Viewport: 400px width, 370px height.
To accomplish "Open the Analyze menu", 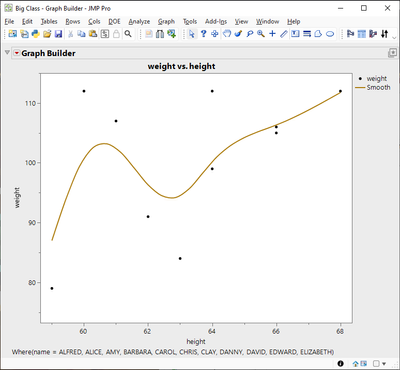I will pos(139,22).
